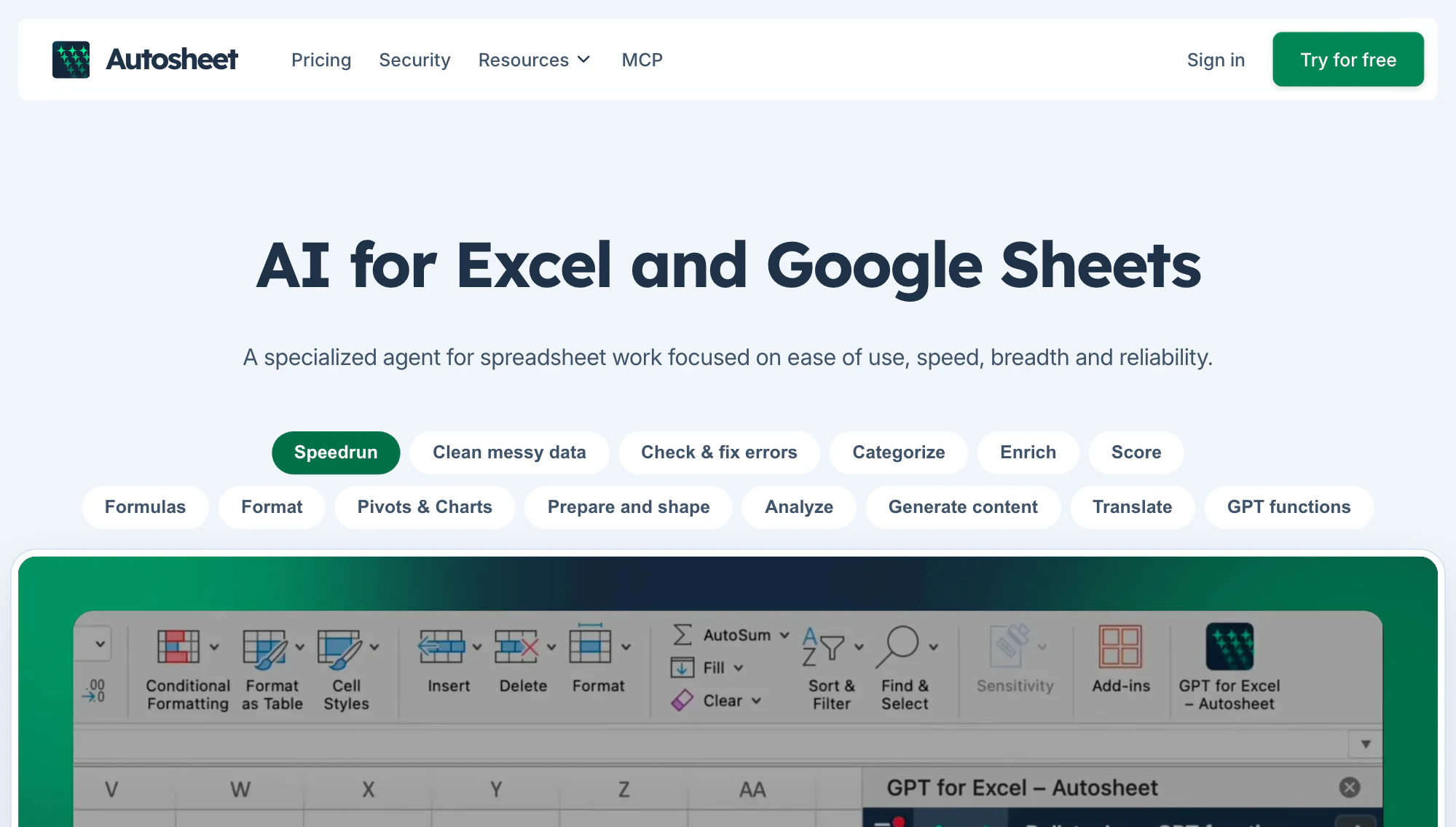
Task: Expand the Conditional Formatting dropdown arrow
Action: (x=214, y=647)
